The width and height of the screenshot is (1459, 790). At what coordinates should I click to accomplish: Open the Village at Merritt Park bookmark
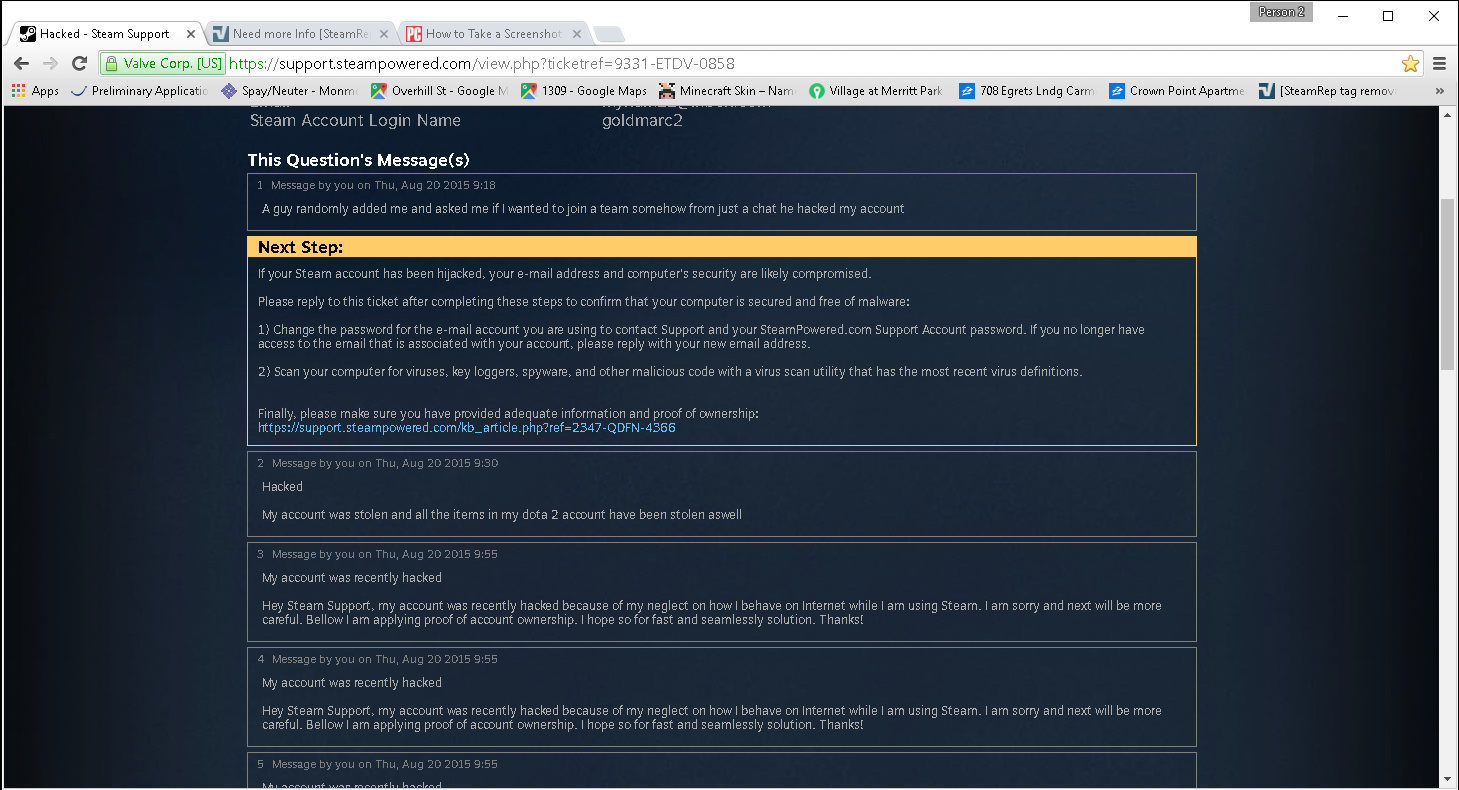(x=876, y=91)
